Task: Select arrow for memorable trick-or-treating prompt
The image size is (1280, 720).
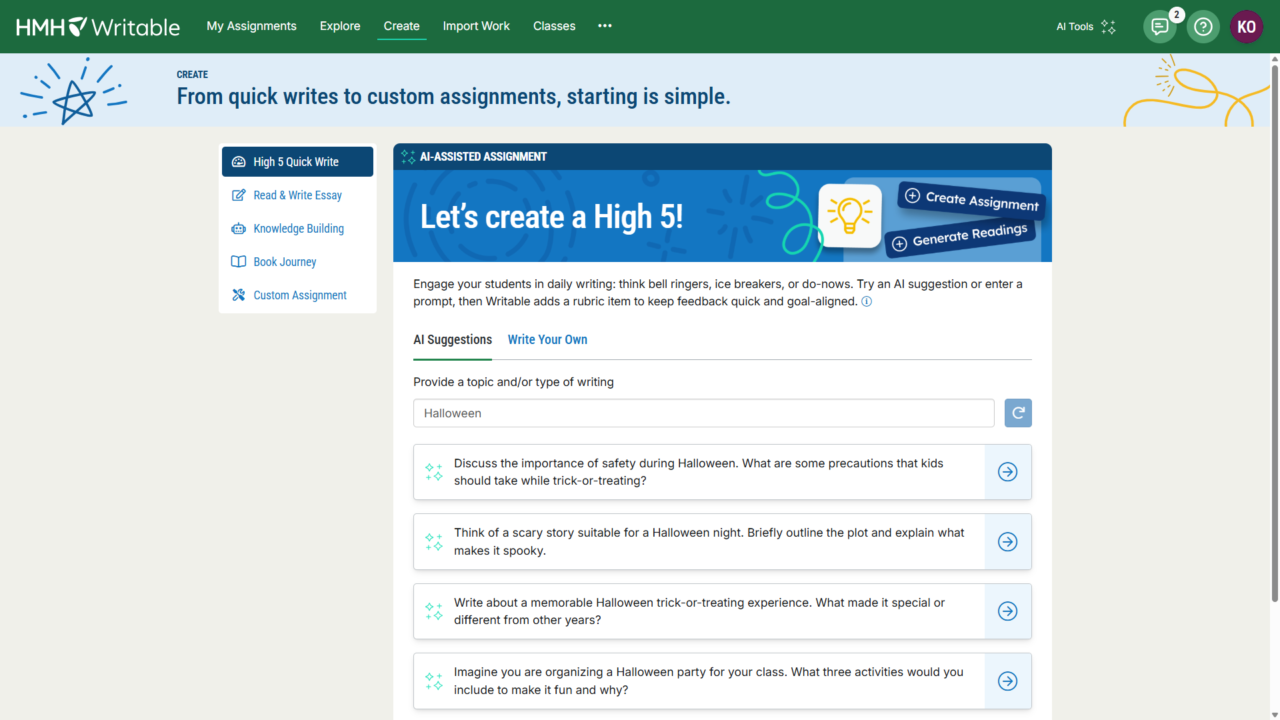Action: point(1008,611)
